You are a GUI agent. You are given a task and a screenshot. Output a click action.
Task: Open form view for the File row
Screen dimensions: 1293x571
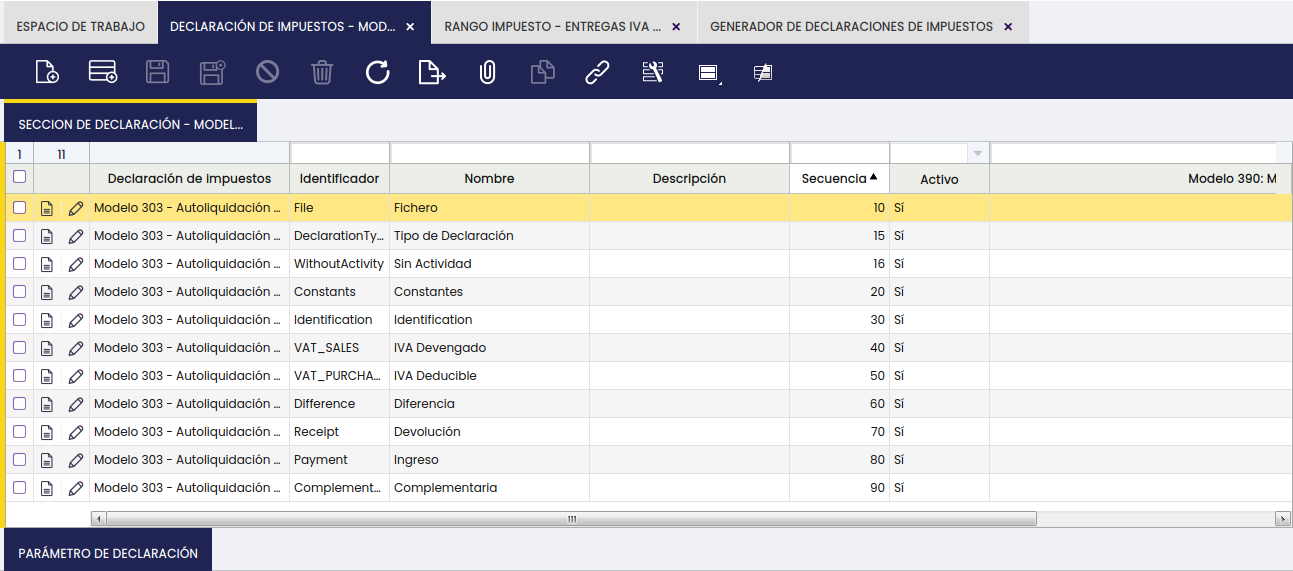[x=47, y=208]
